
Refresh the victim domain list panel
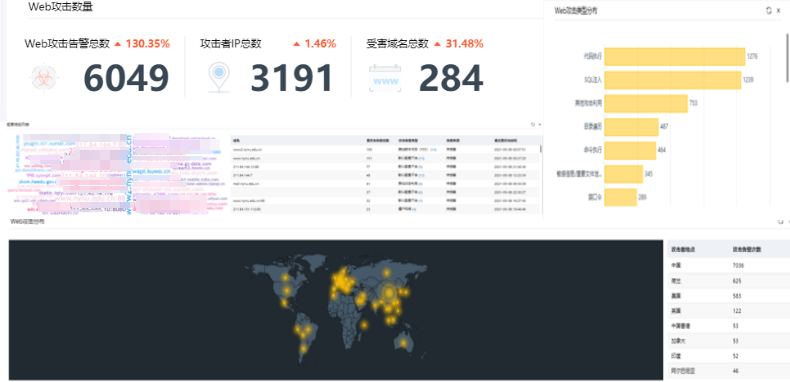[533, 124]
